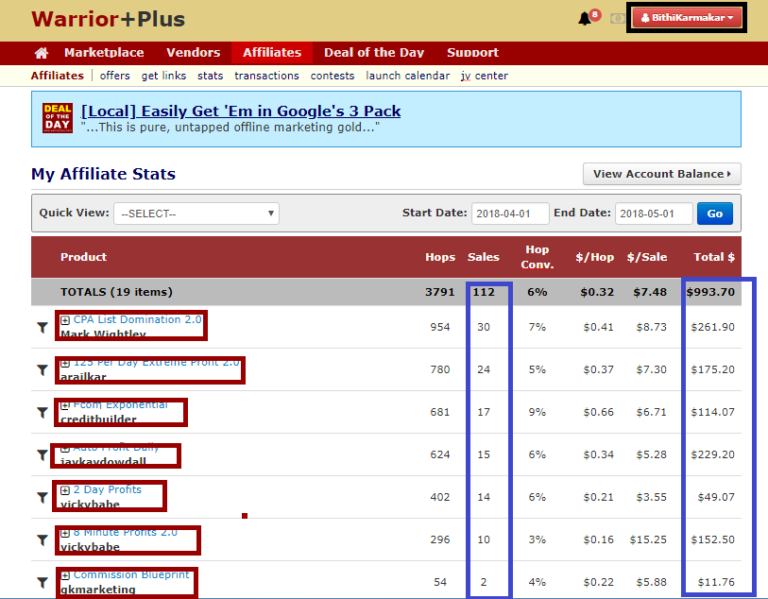Image resolution: width=768 pixels, height=599 pixels.
Task: Open the contests subpage
Action: click(332, 76)
